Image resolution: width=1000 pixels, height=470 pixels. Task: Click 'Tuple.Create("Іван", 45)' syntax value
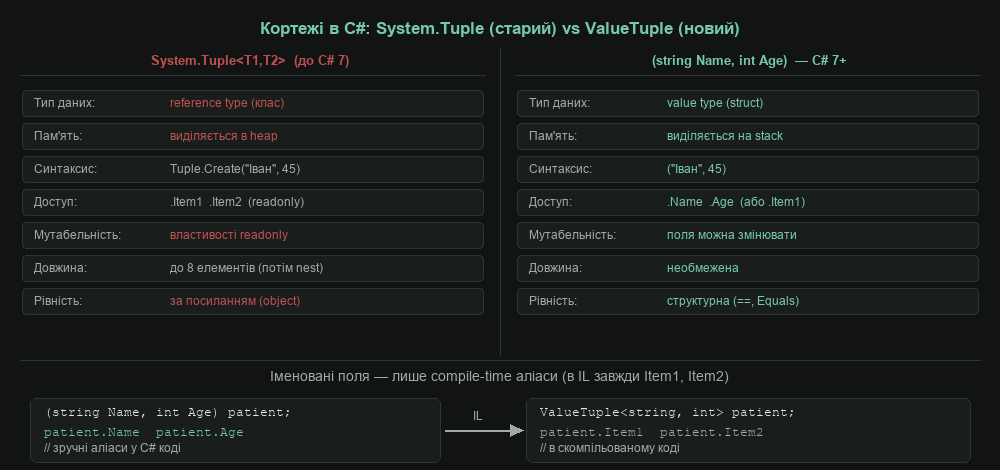(x=235, y=169)
